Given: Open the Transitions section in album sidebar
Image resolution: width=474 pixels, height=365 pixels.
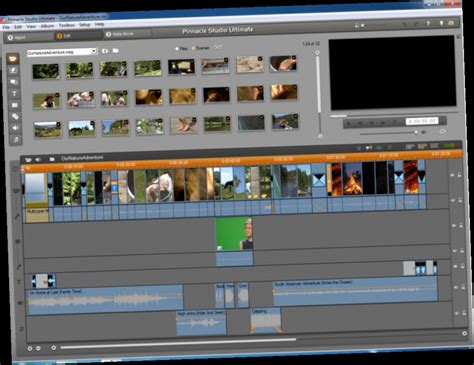Looking at the screenshot, I should [x=13, y=70].
